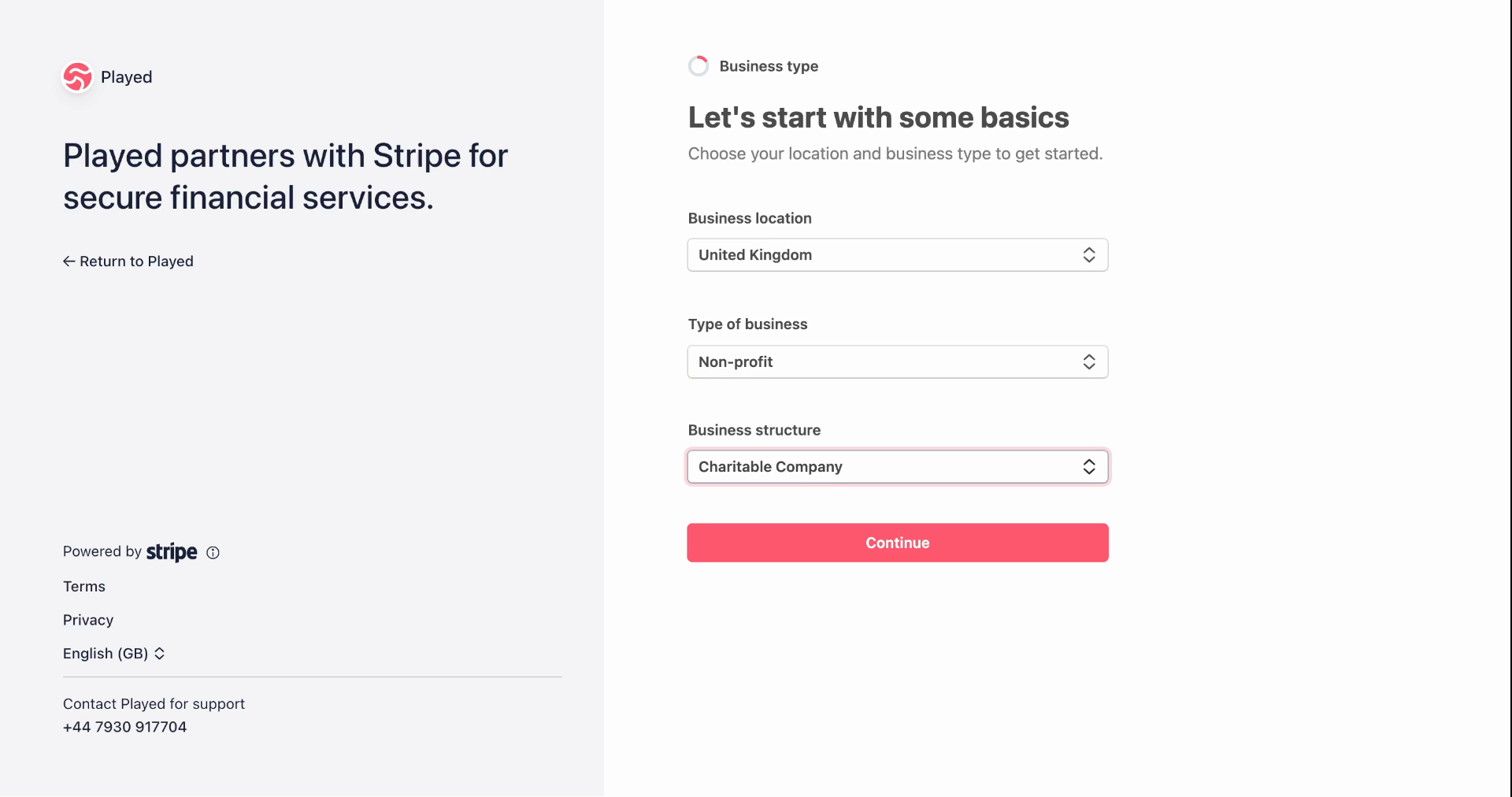Click the support phone number +44 7930 917704
1512x797 pixels.
125,727
